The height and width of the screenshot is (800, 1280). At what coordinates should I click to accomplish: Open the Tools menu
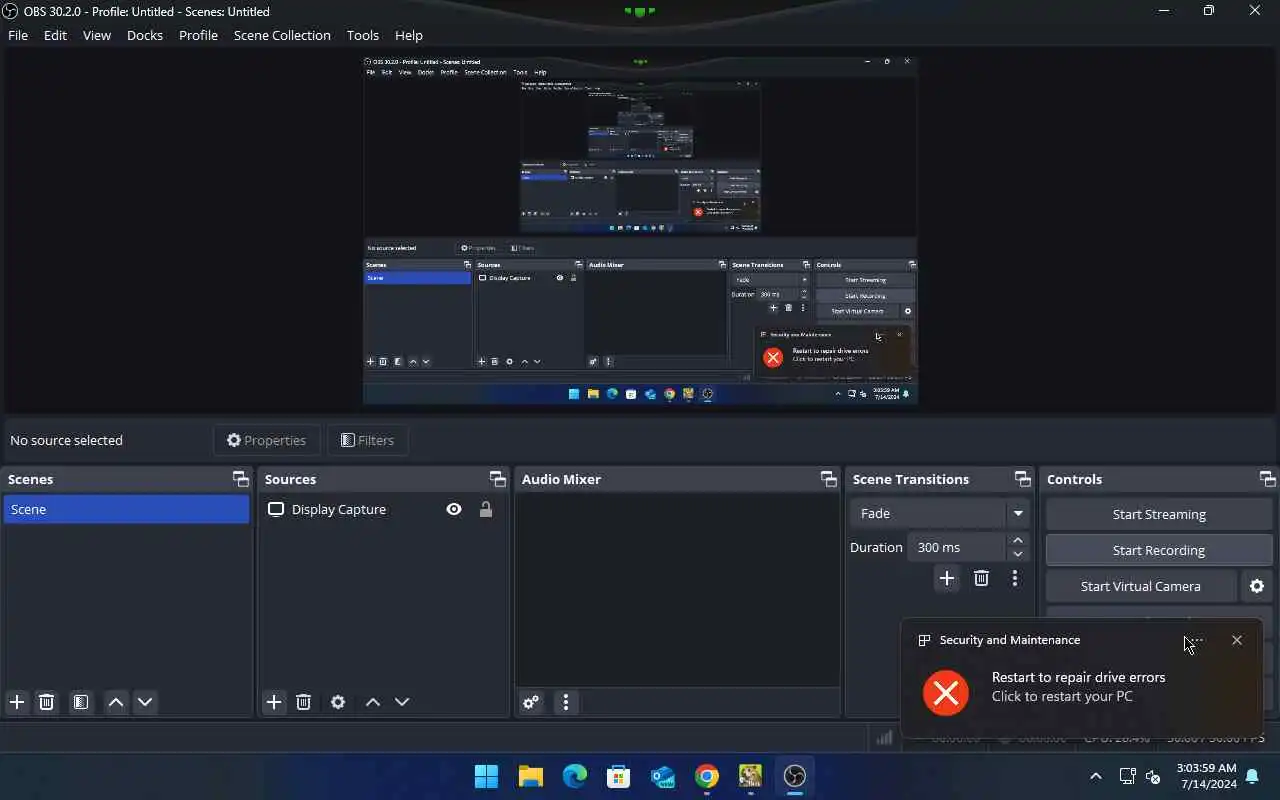tap(363, 35)
